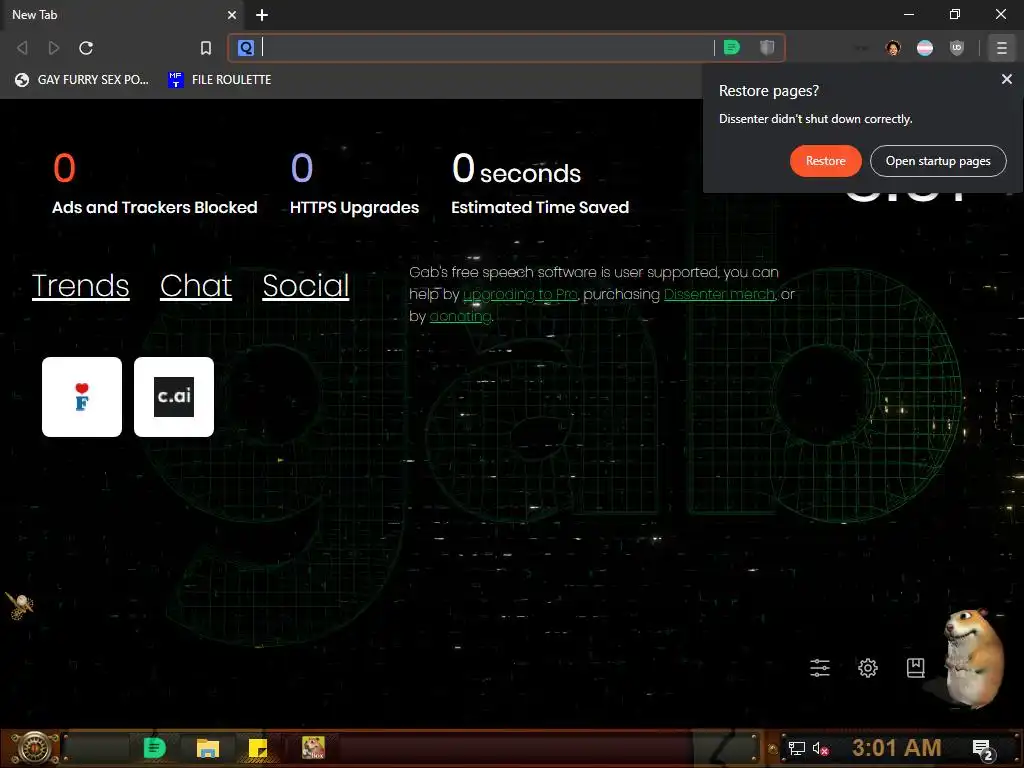The image size is (1024, 768).
Task: Open the browser hamburger menu
Action: coord(1001,48)
